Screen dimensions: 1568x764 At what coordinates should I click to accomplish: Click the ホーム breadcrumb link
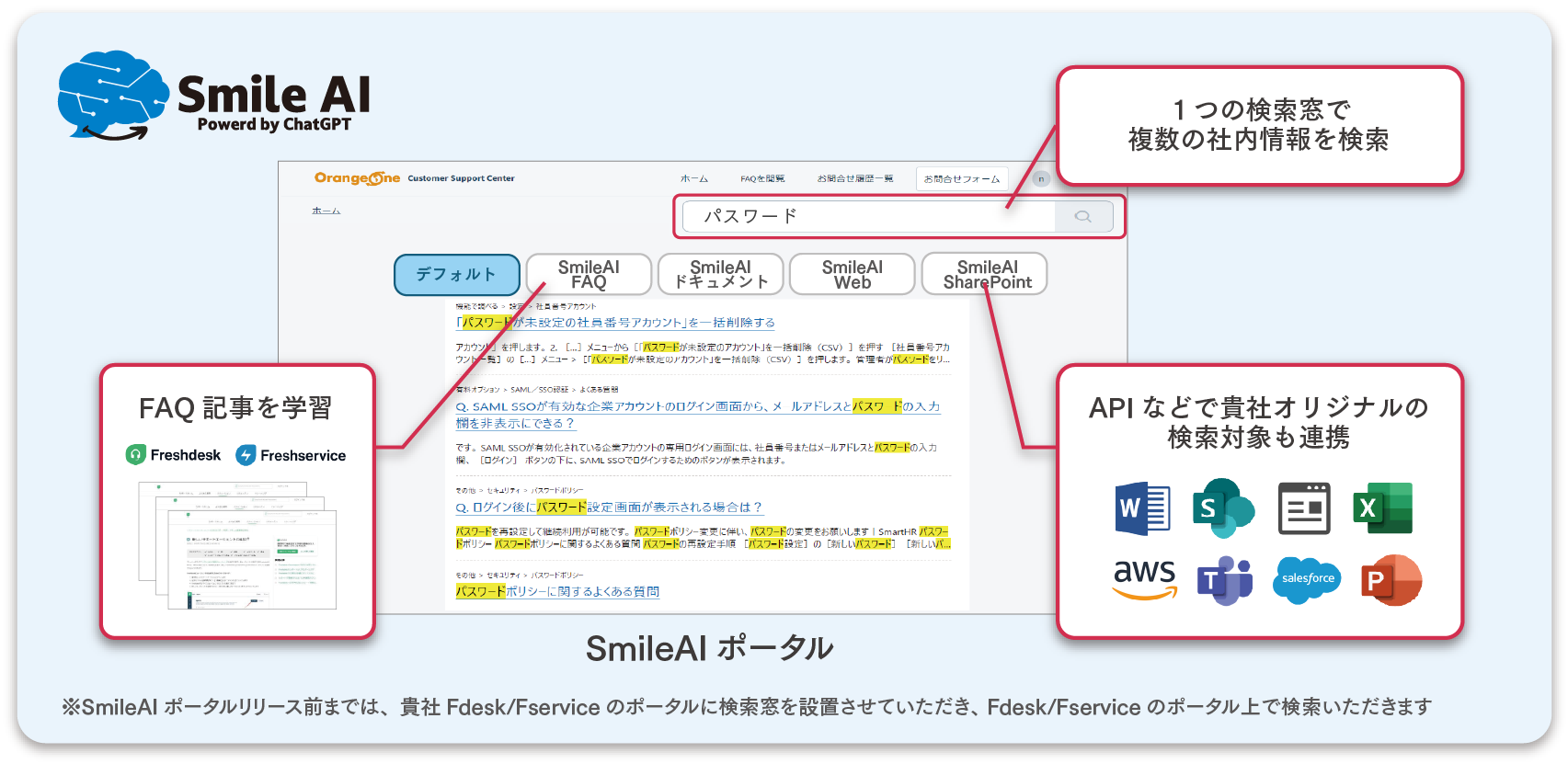(326, 211)
